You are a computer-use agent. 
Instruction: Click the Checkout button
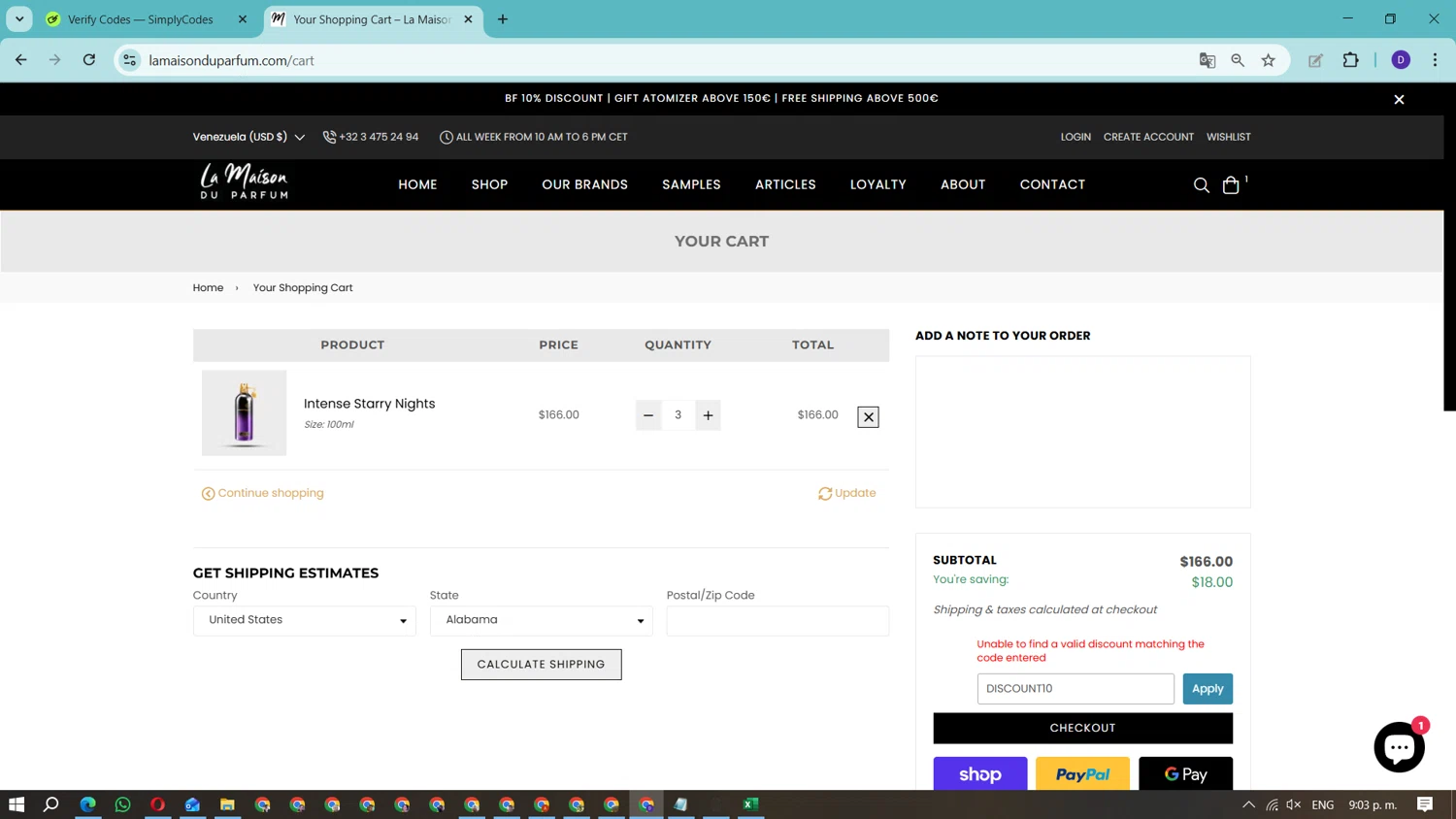[x=1083, y=728]
